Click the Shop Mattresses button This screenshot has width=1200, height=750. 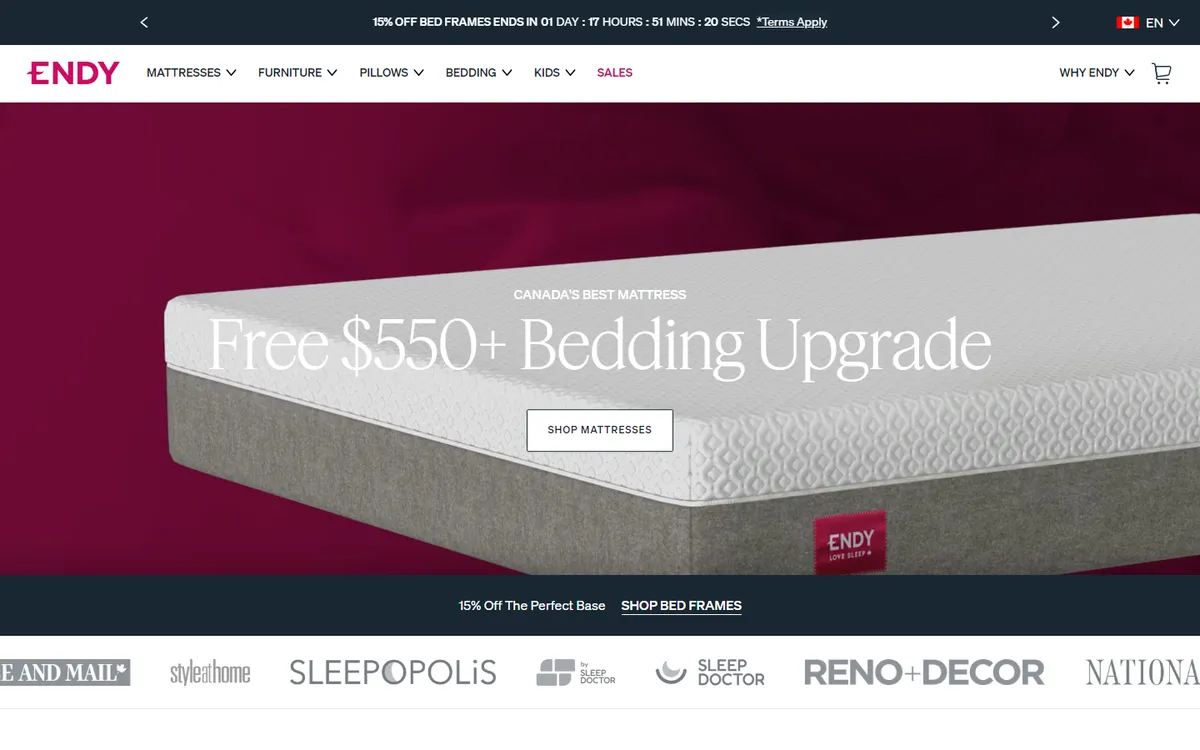pyautogui.click(x=600, y=430)
